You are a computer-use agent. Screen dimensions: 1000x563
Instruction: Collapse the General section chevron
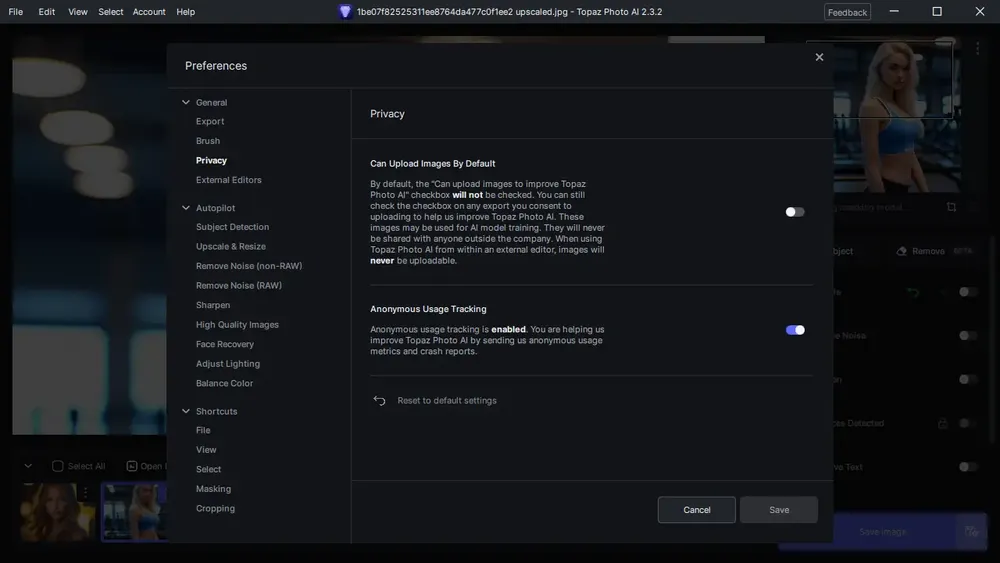pyautogui.click(x=186, y=102)
